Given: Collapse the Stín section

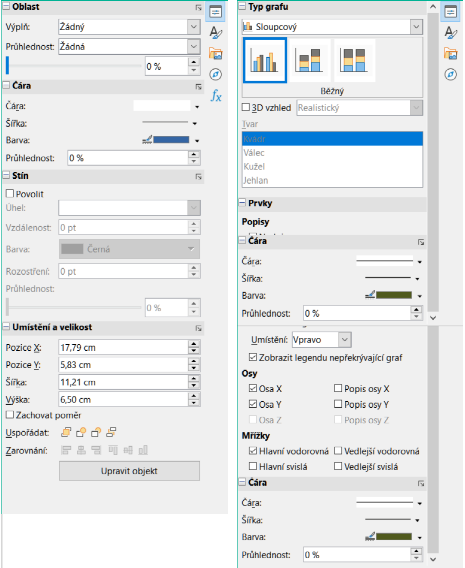Looking at the screenshot, I should click(7, 176).
